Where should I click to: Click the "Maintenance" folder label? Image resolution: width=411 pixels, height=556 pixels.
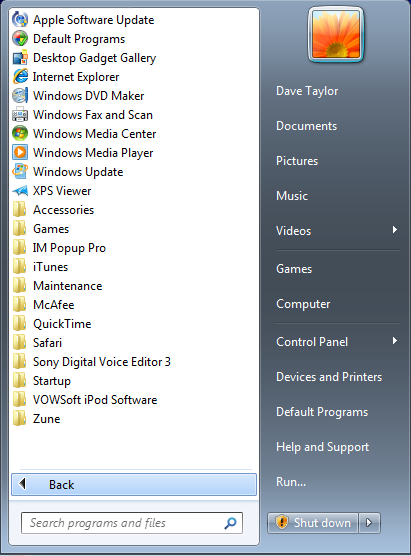[68, 286]
